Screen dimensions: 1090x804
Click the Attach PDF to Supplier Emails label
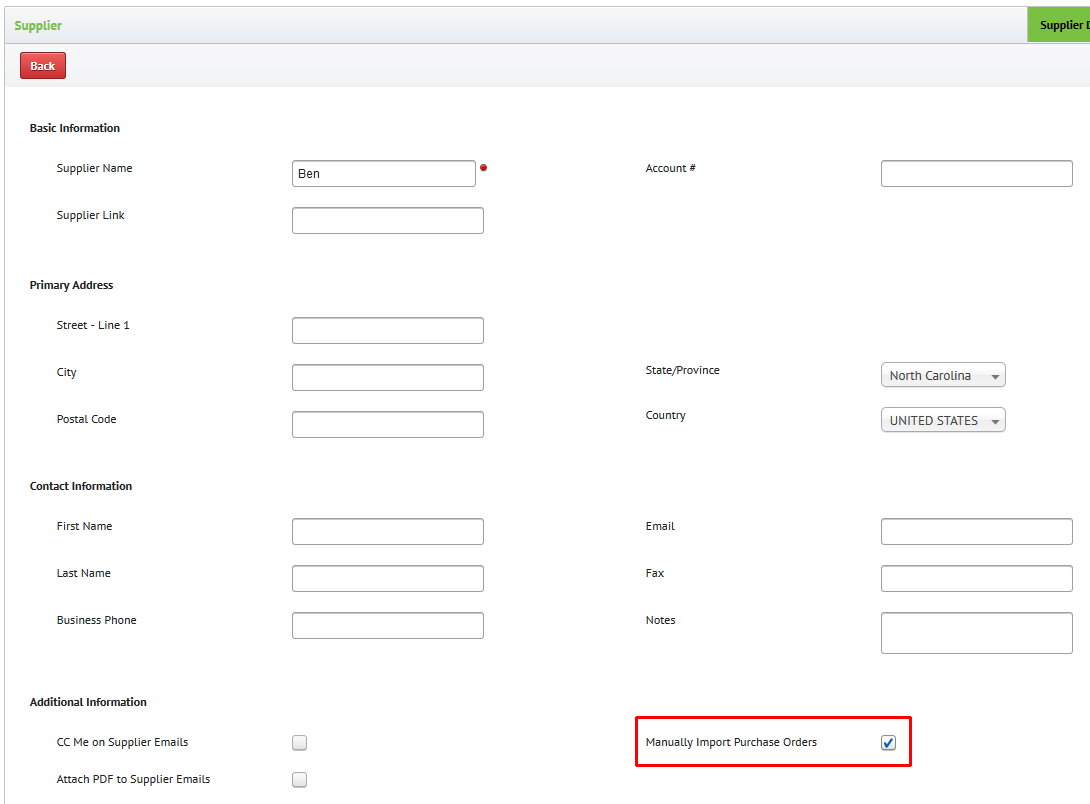(x=133, y=779)
